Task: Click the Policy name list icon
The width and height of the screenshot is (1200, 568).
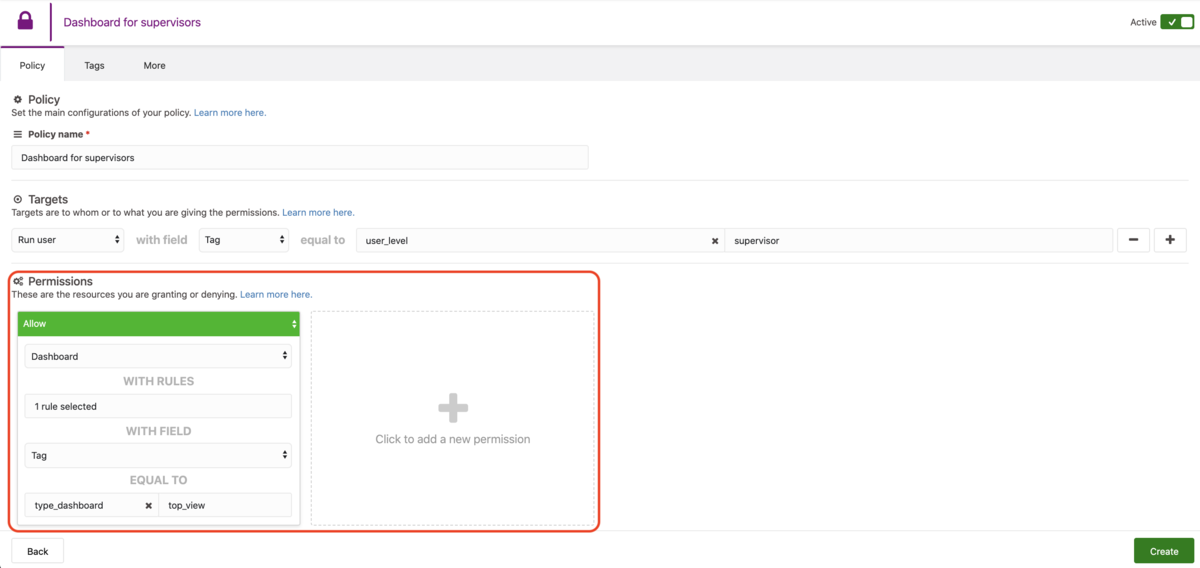Action: click(x=18, y=134)
